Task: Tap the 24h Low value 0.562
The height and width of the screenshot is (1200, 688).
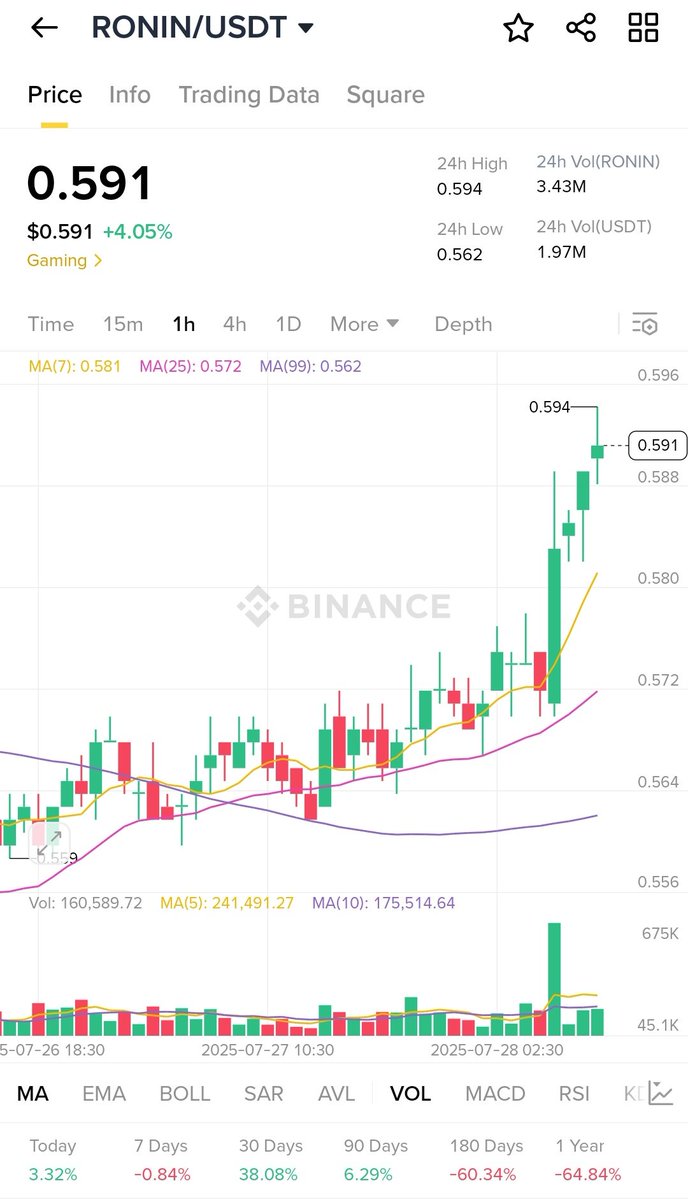Action: pyautogui.click(x=460, y=254)
